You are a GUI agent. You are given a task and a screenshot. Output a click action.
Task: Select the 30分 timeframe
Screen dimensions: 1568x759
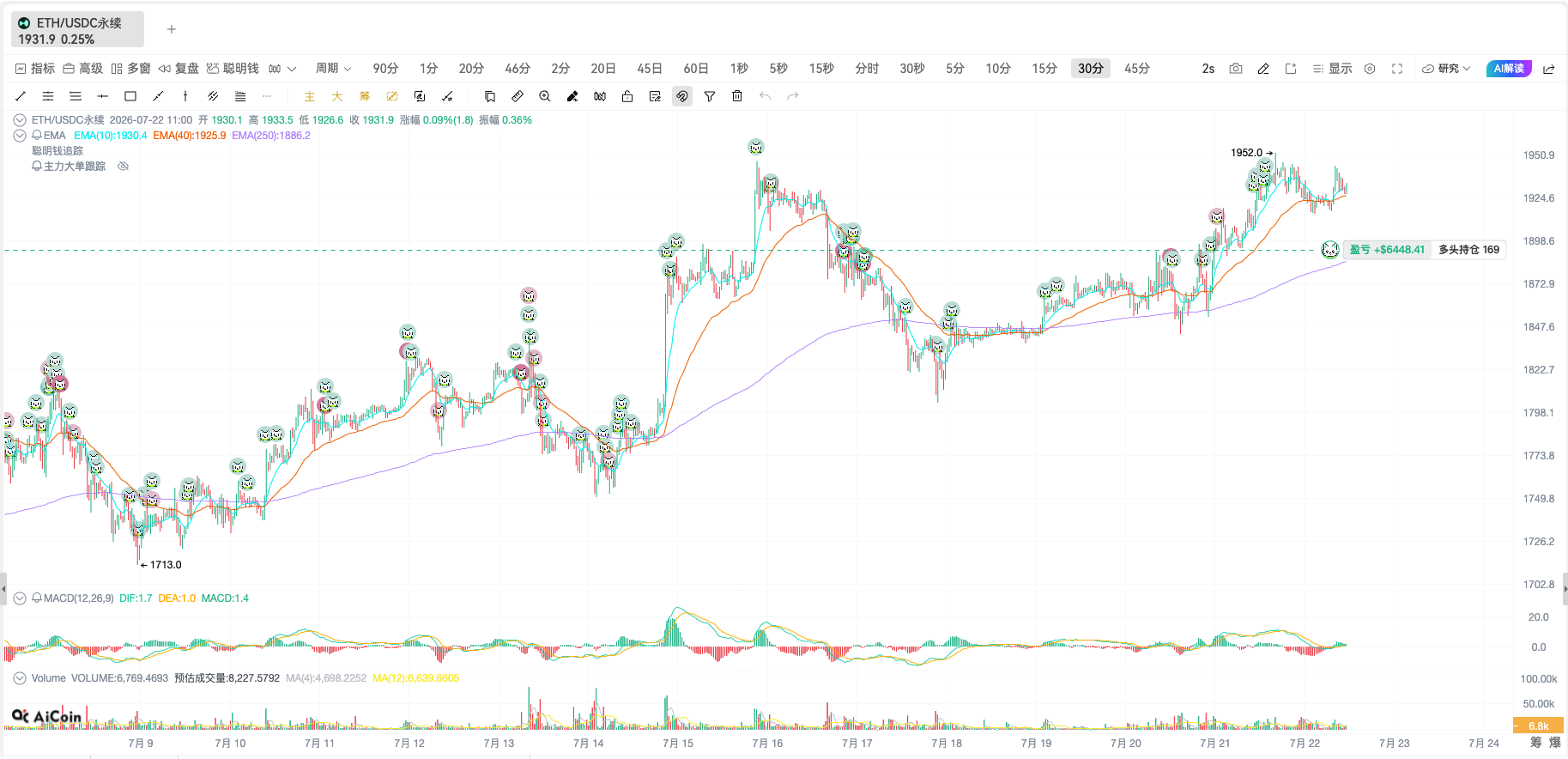click(1091, 69)
